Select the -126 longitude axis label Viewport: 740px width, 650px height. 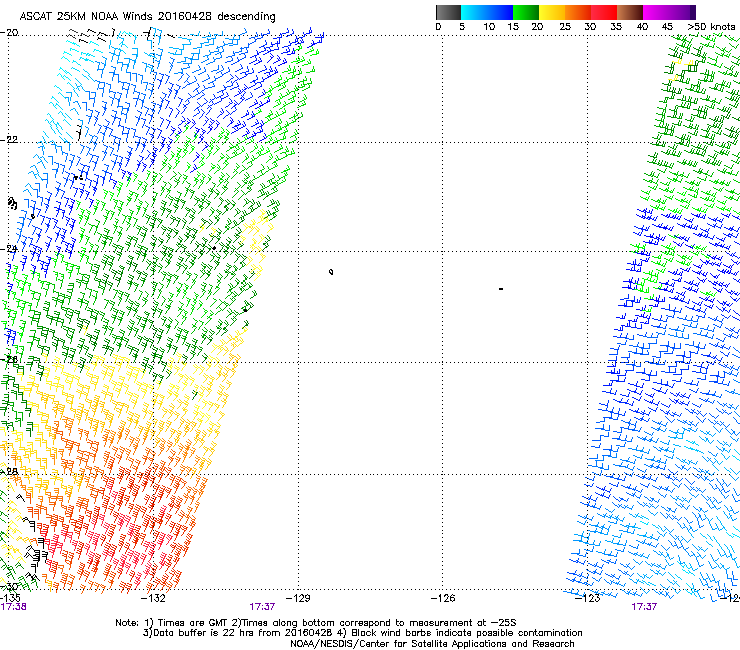coord(443,598)
